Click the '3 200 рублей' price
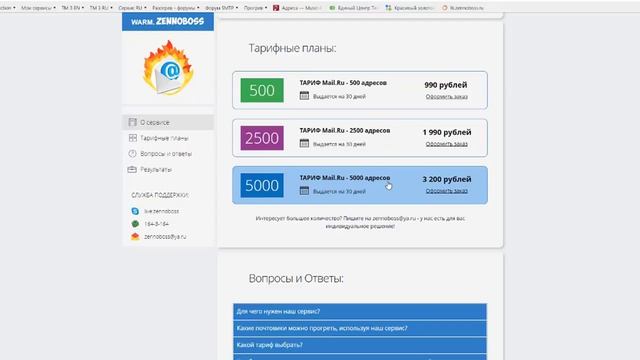This screenshot has height=360, width=640. pos(447,179)
